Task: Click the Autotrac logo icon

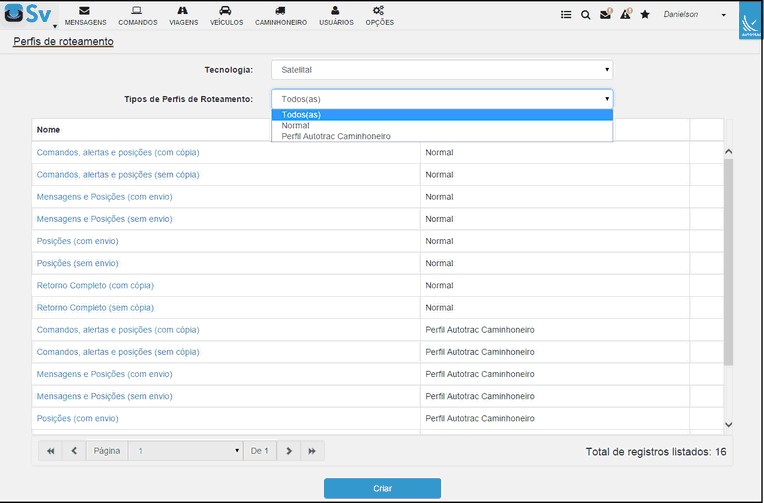Action: pos(750,20)
